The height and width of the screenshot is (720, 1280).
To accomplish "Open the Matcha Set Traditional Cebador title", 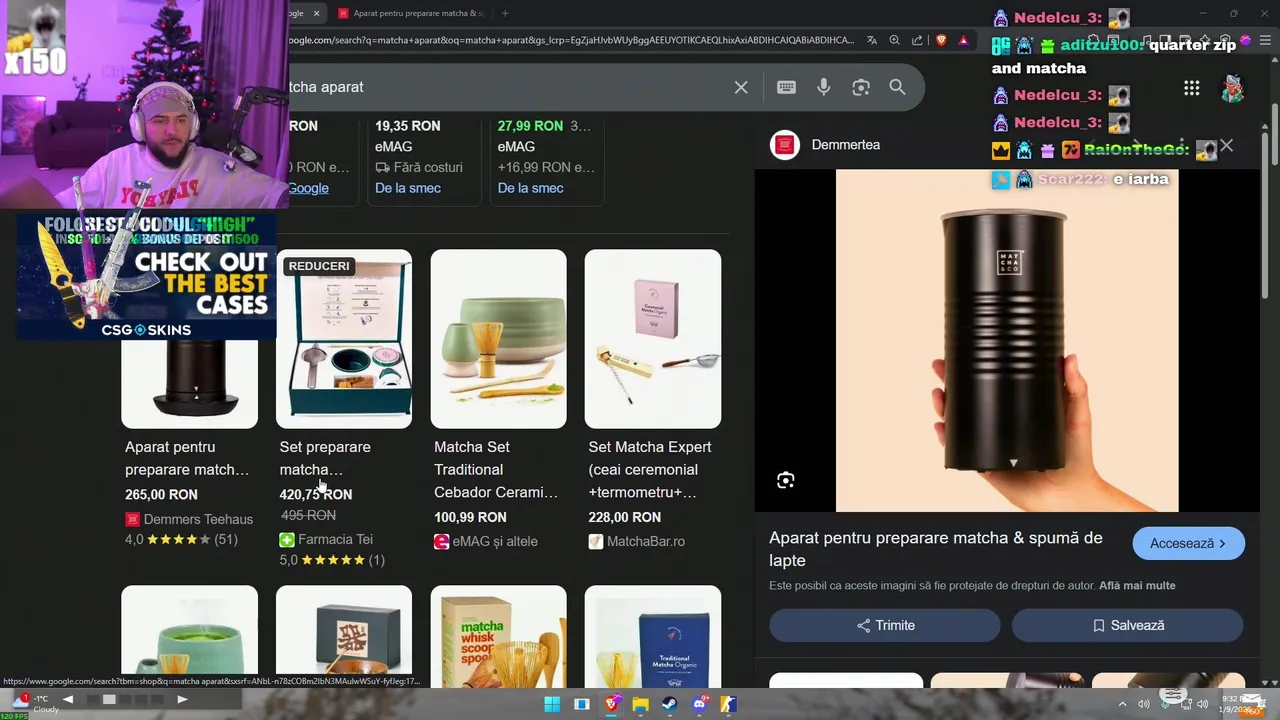I will [x=496, y=469].
